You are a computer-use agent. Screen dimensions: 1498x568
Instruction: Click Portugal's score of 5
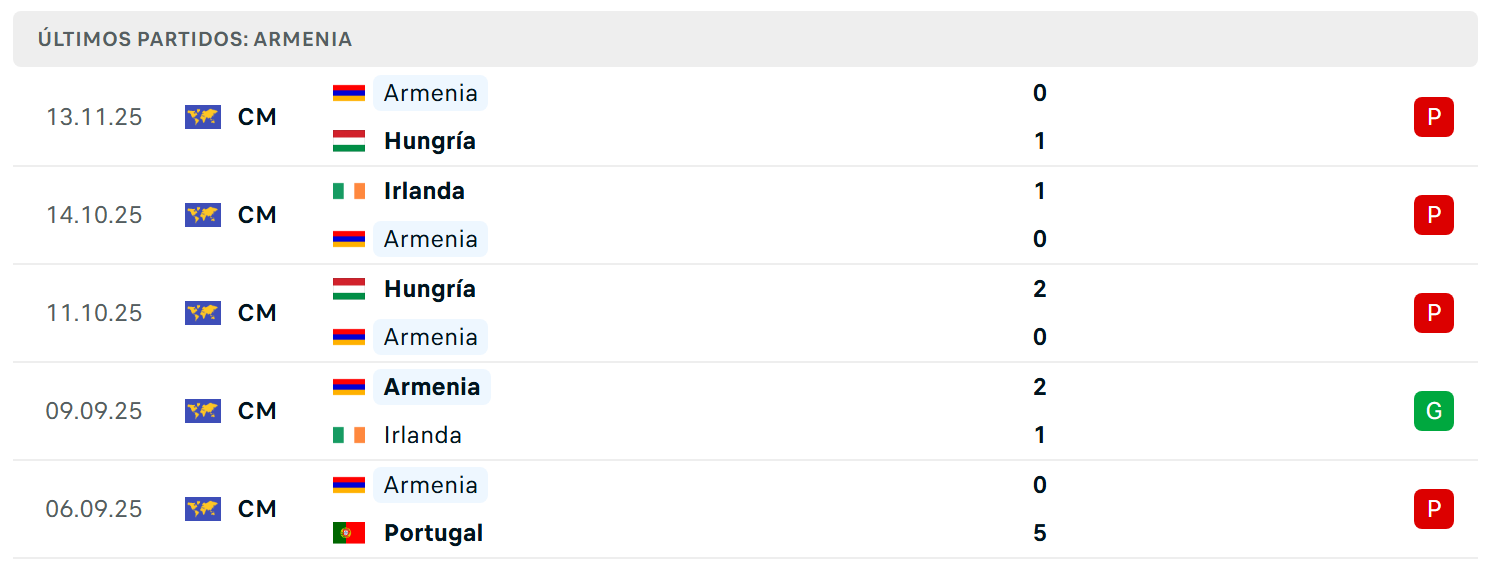pos(1040,533)
